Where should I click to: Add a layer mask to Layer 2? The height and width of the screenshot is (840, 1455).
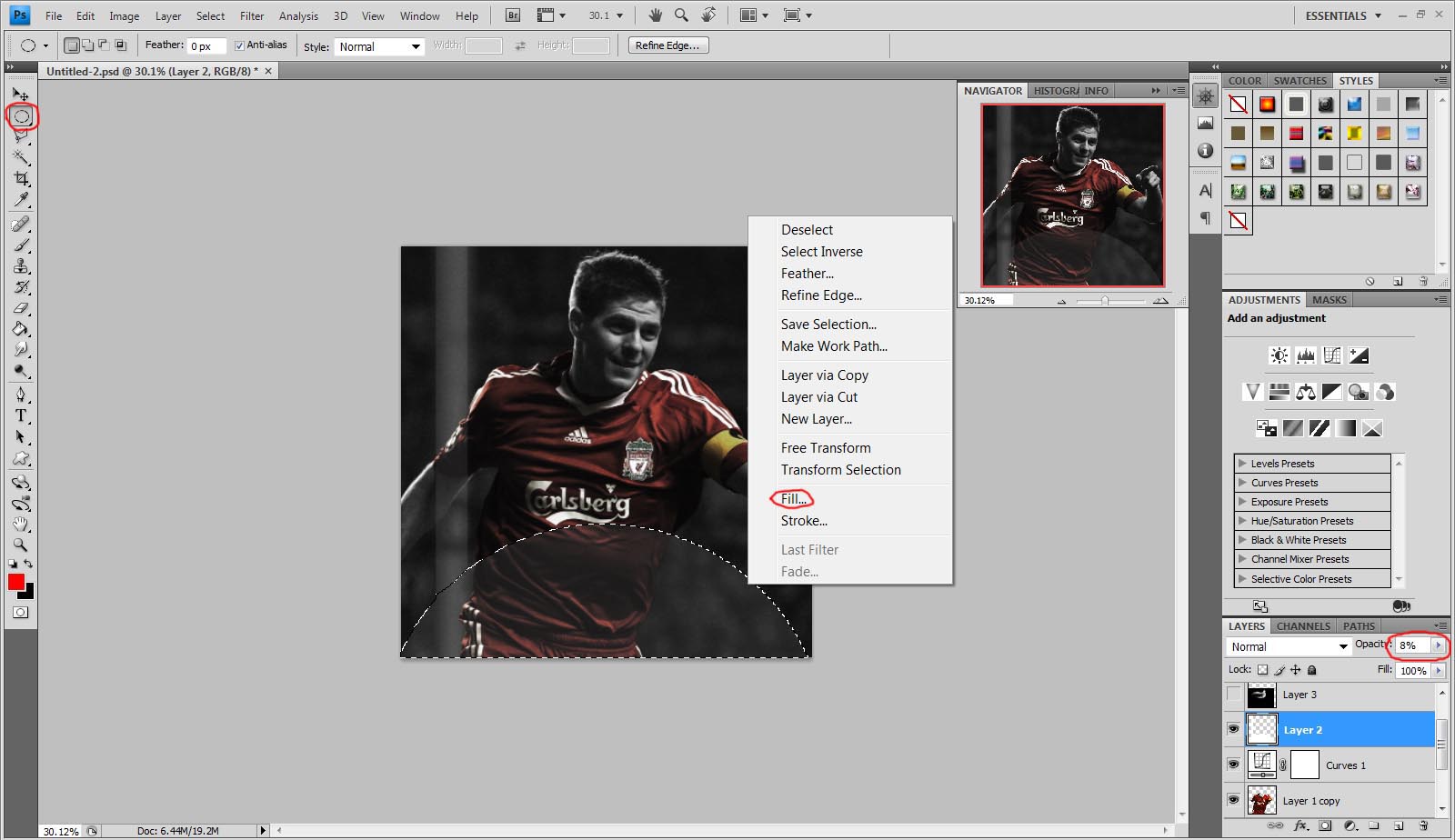(1325, 825)
